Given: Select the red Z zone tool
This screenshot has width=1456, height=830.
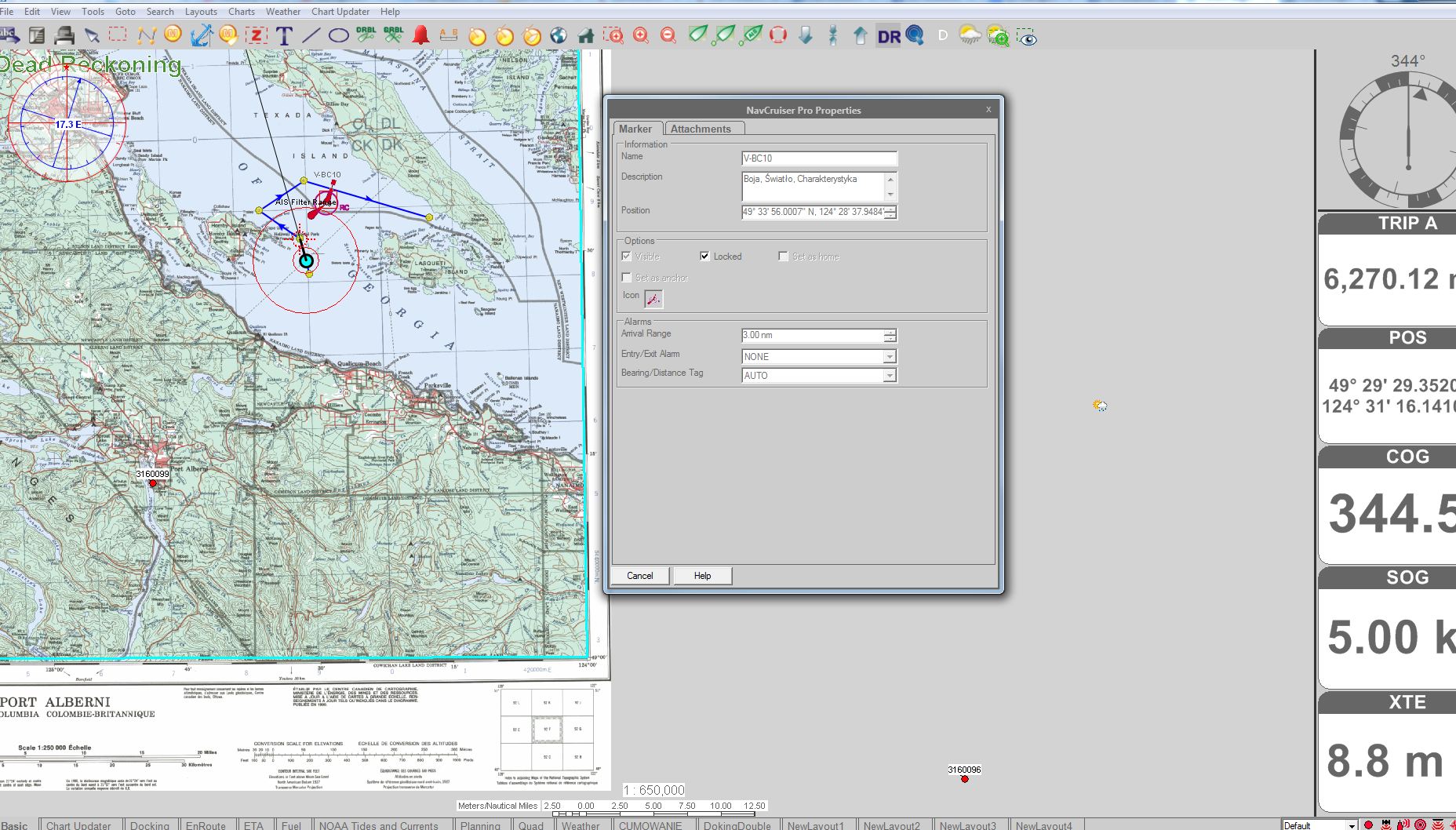Looking at the screenshot, I should [x=257, y=35].
